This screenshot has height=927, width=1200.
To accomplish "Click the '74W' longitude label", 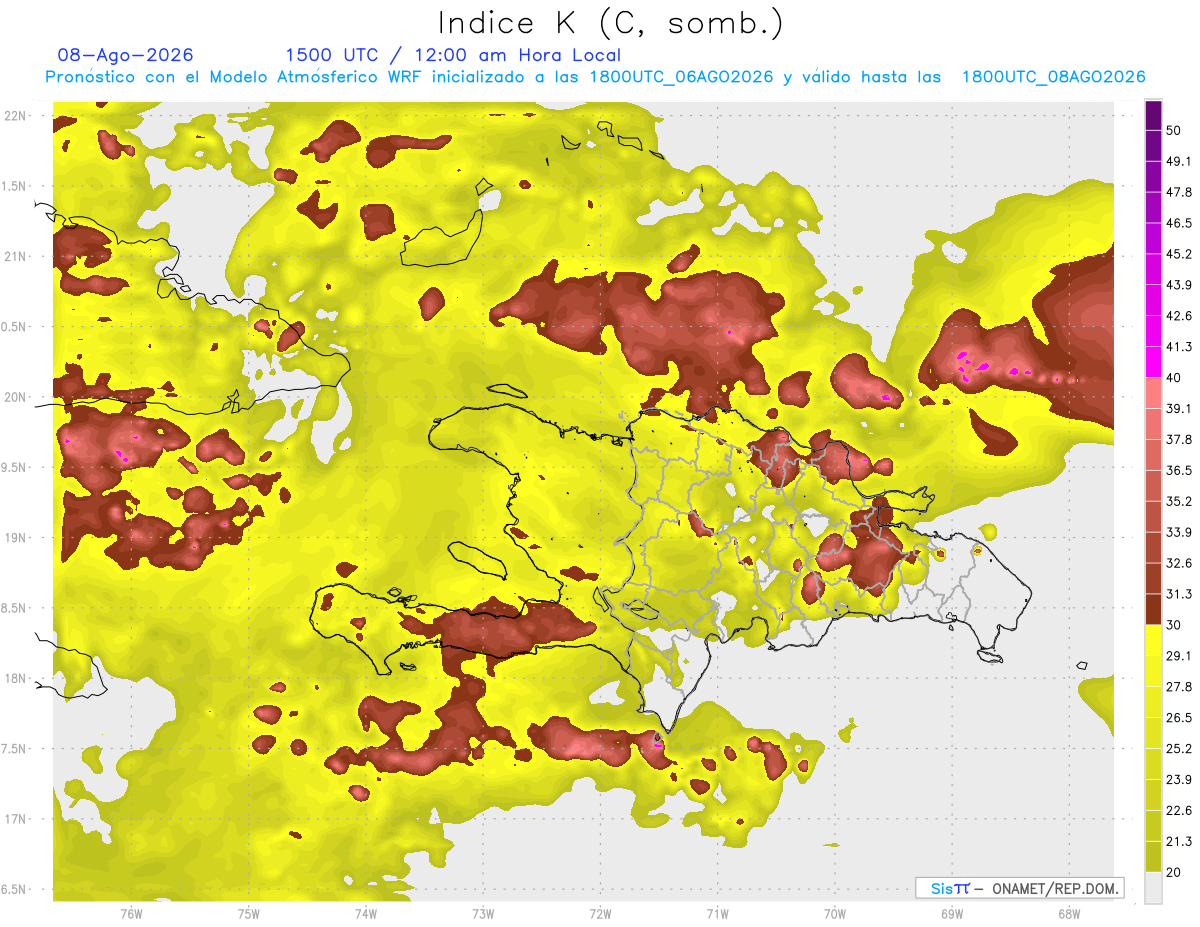I will pos(366,914).
